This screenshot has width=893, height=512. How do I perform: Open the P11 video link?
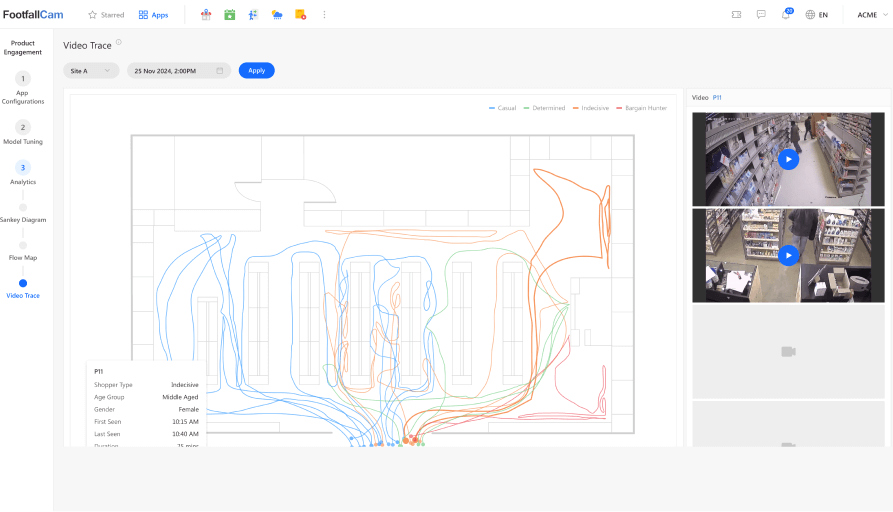[717, 98]
